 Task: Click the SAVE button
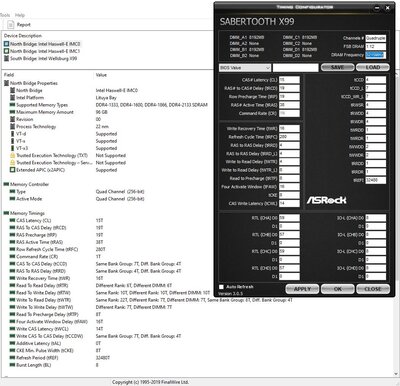pyautogui.click(x=337, y=67)
